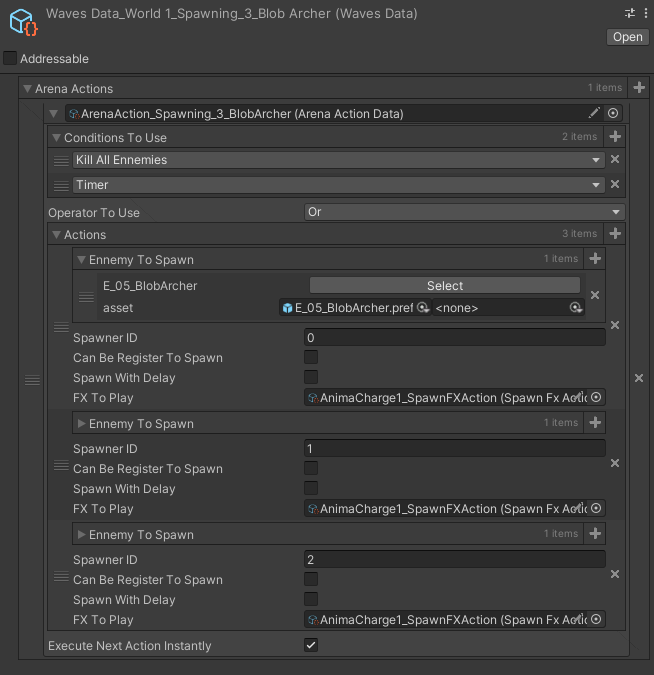Add a new item to Actions list

coord(615,234)
